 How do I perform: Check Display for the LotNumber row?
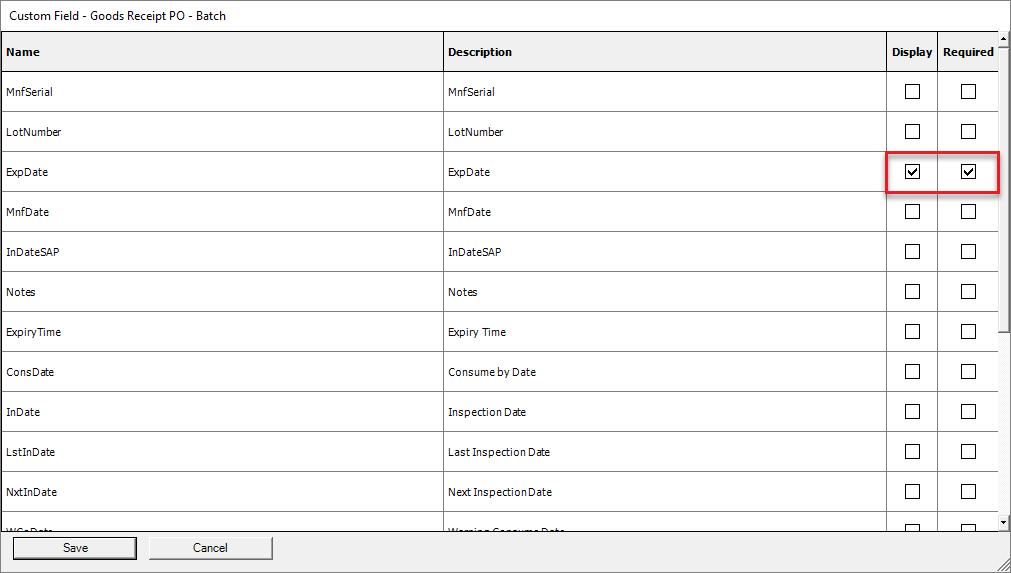pyautogui.click(x=912, y=132)
